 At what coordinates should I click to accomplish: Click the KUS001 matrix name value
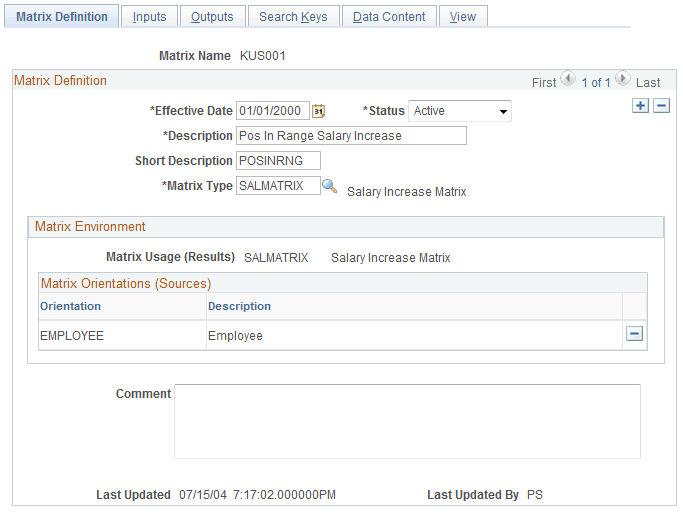point(263,56)
